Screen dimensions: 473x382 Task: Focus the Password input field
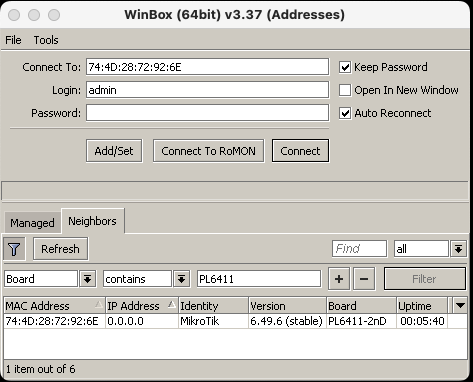click(x=207, y=113)
